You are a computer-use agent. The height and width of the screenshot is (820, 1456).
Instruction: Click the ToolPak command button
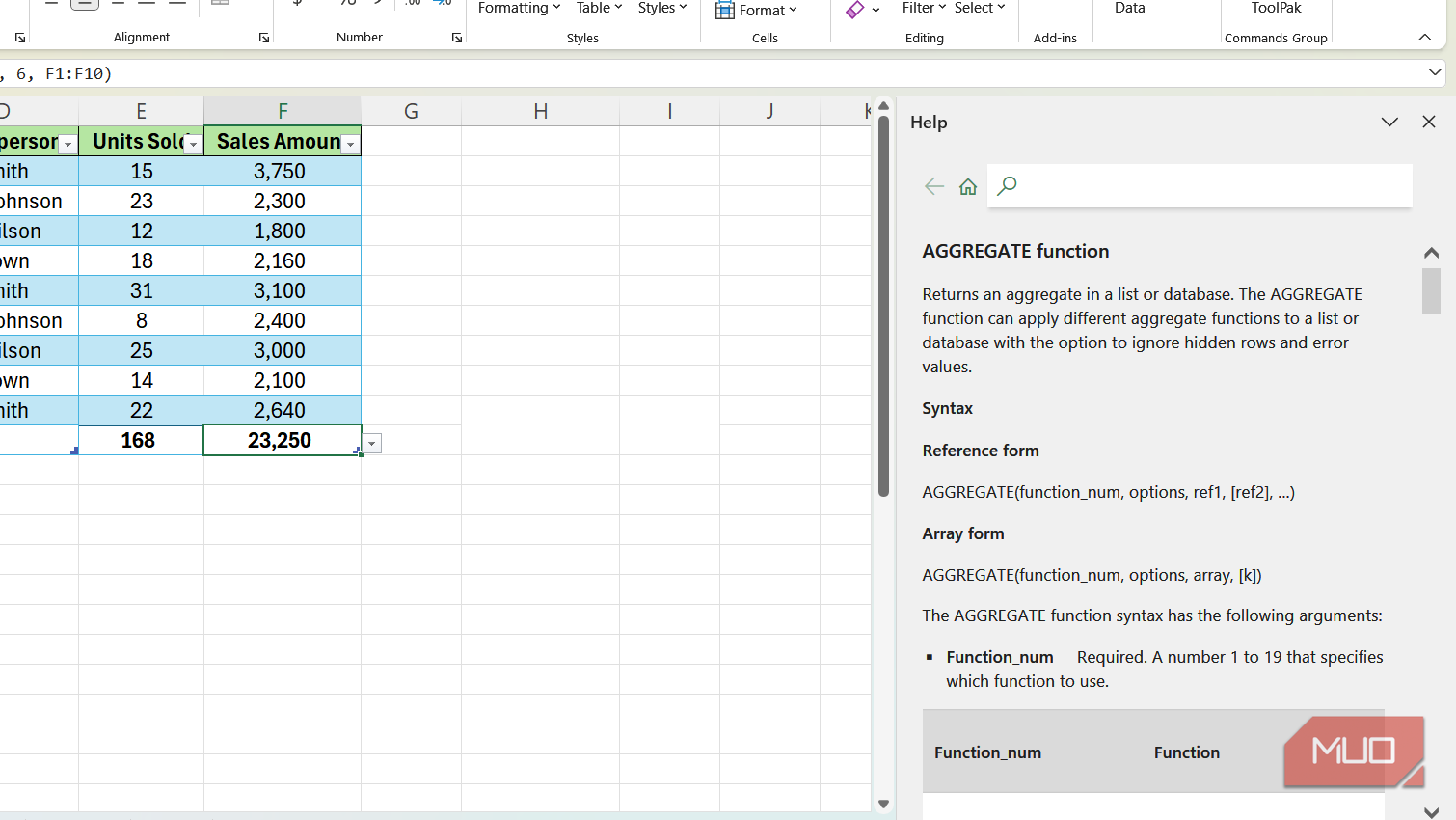(x=1276, y=8)
